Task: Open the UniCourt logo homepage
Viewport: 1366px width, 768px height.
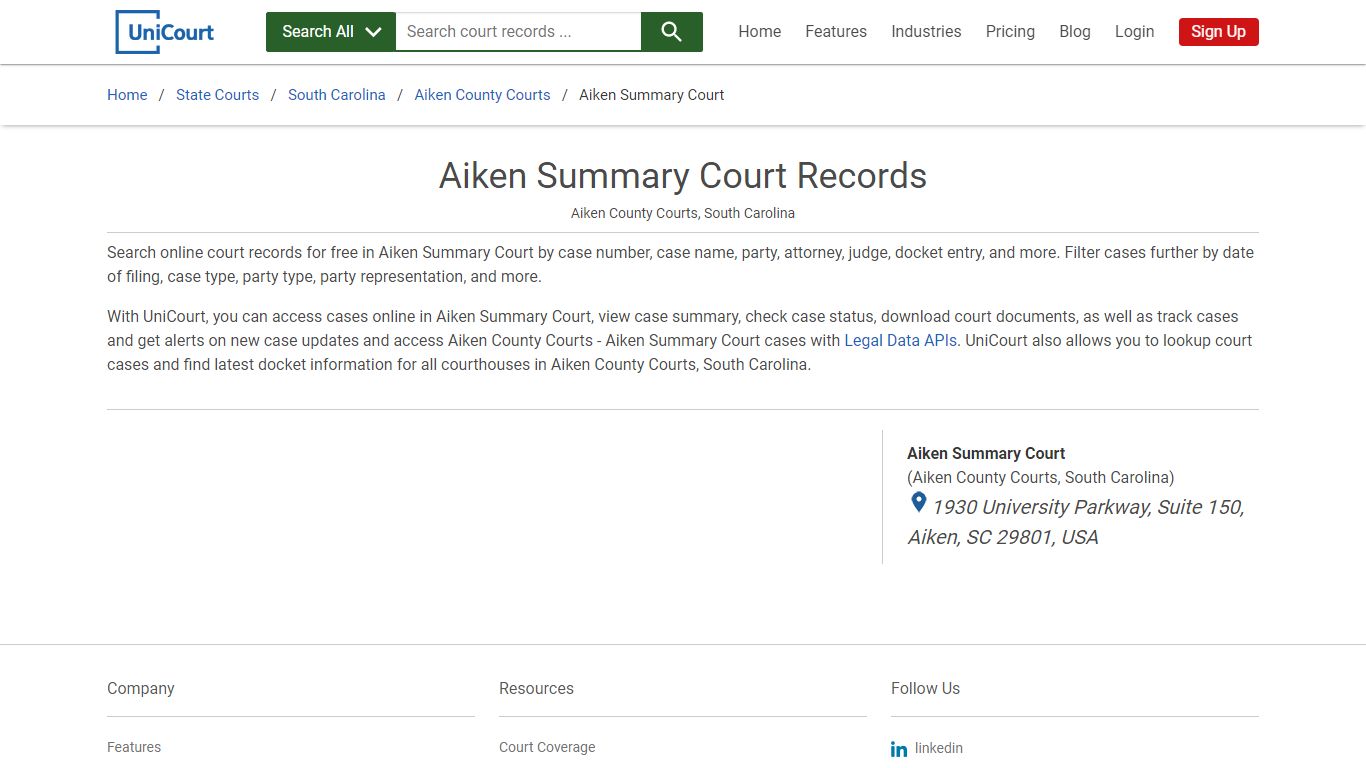Action: pos(165,32)
